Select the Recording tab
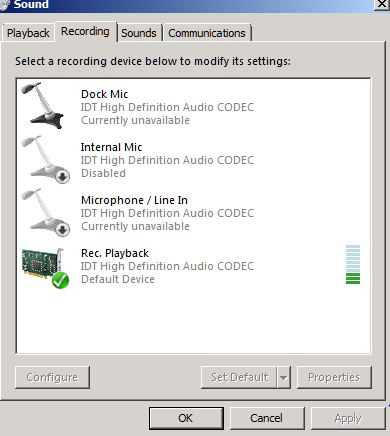Image resolution: width=390 pixels, height=436 pixels. [x=85, y=31]
